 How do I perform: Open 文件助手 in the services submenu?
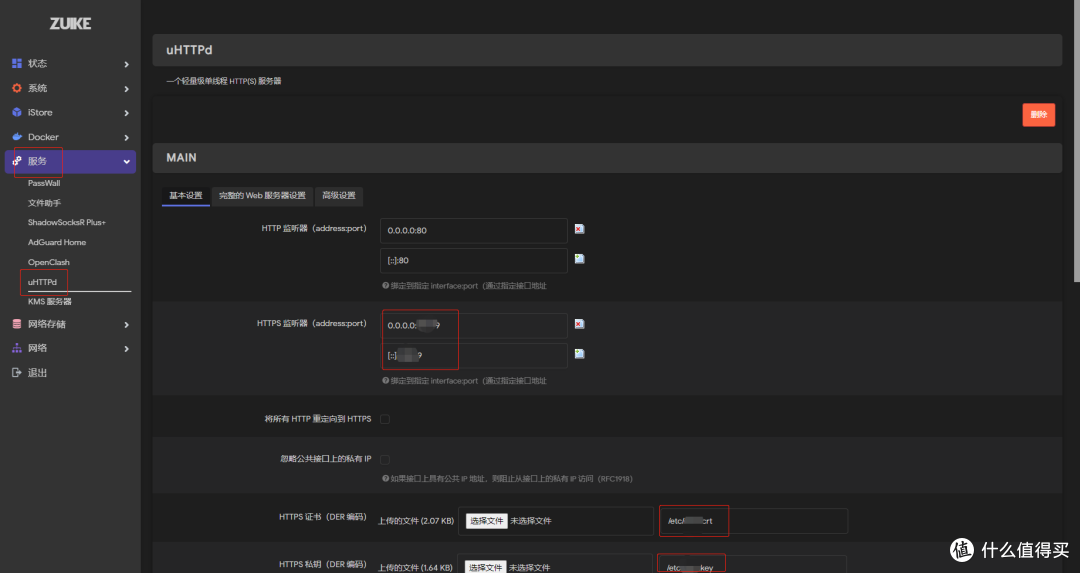pyautogui.click(x=44, y=203)
